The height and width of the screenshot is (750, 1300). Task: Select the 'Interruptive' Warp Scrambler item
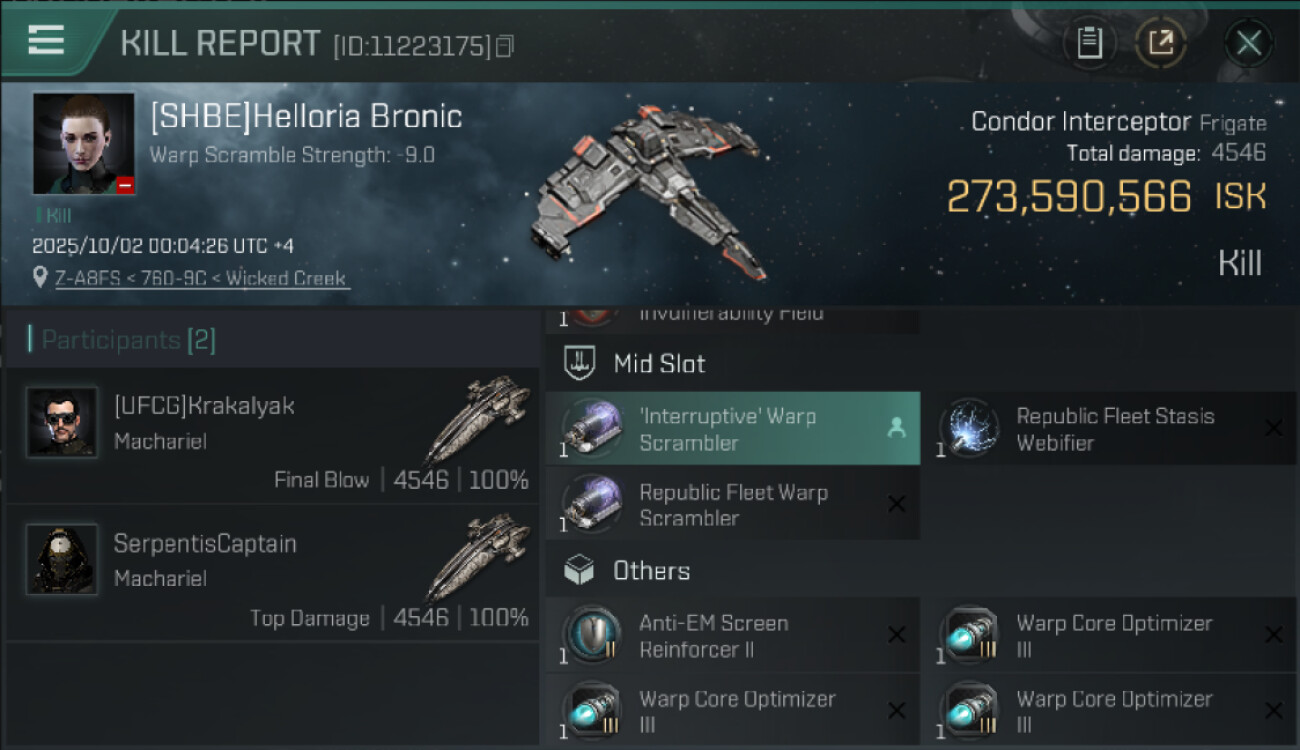pos(732,429)
